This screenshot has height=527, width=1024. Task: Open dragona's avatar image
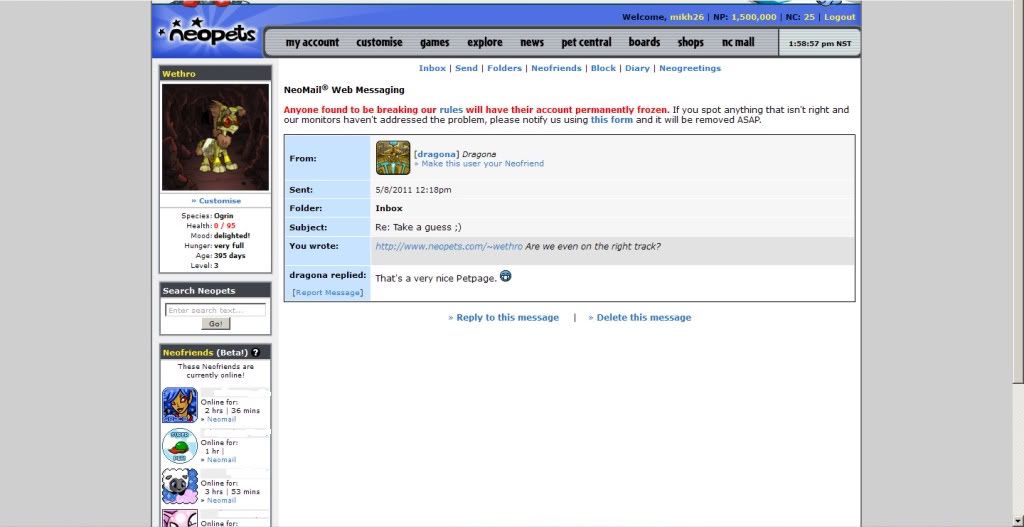pos(393,157)
